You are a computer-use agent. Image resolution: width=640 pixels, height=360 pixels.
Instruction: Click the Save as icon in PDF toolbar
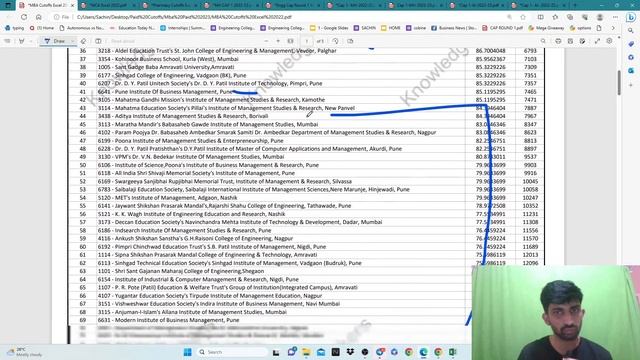coord(582,41)
